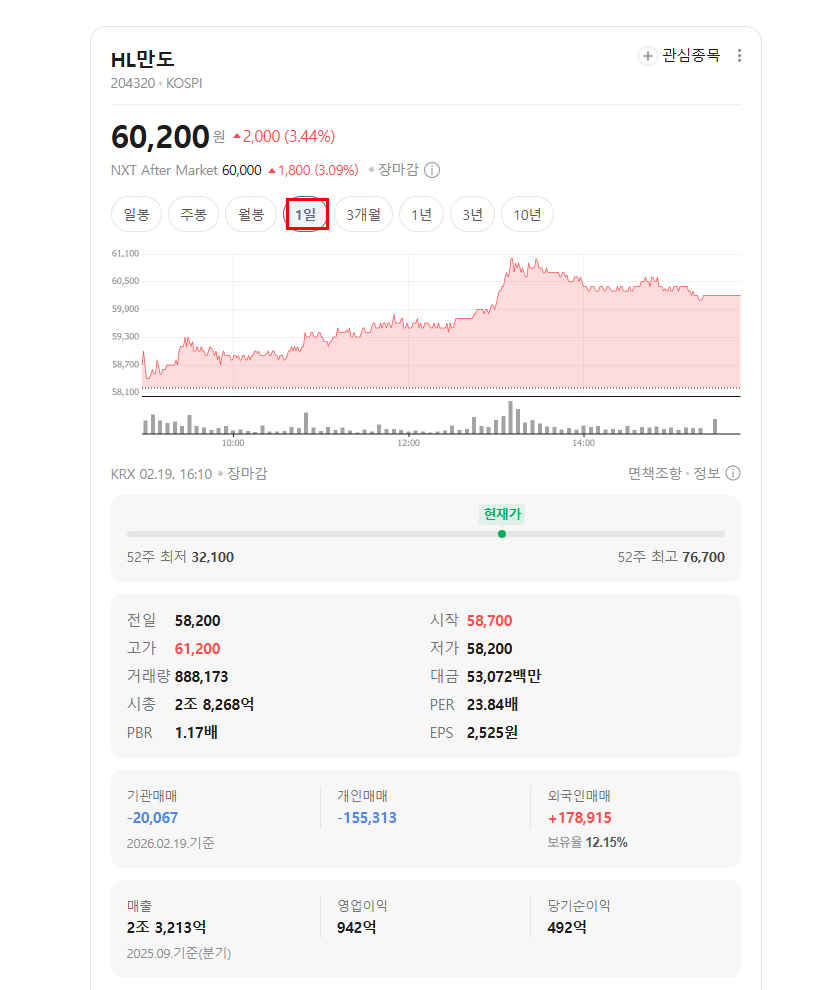The width and height of the screenshot is (822, 990).
Task: Click the 204320 · KOSPI ticker text
Action: click(157, 83)
